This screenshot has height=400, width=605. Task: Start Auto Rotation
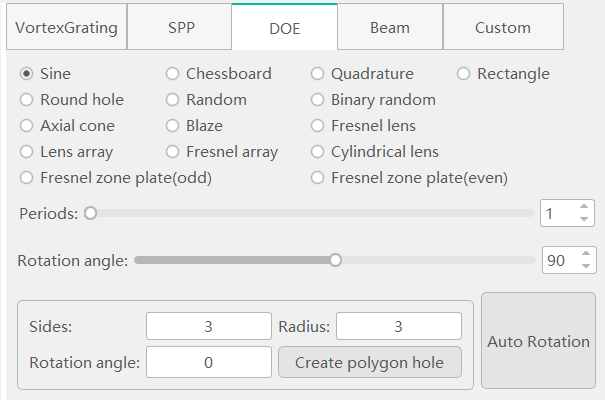pos(538,341)
